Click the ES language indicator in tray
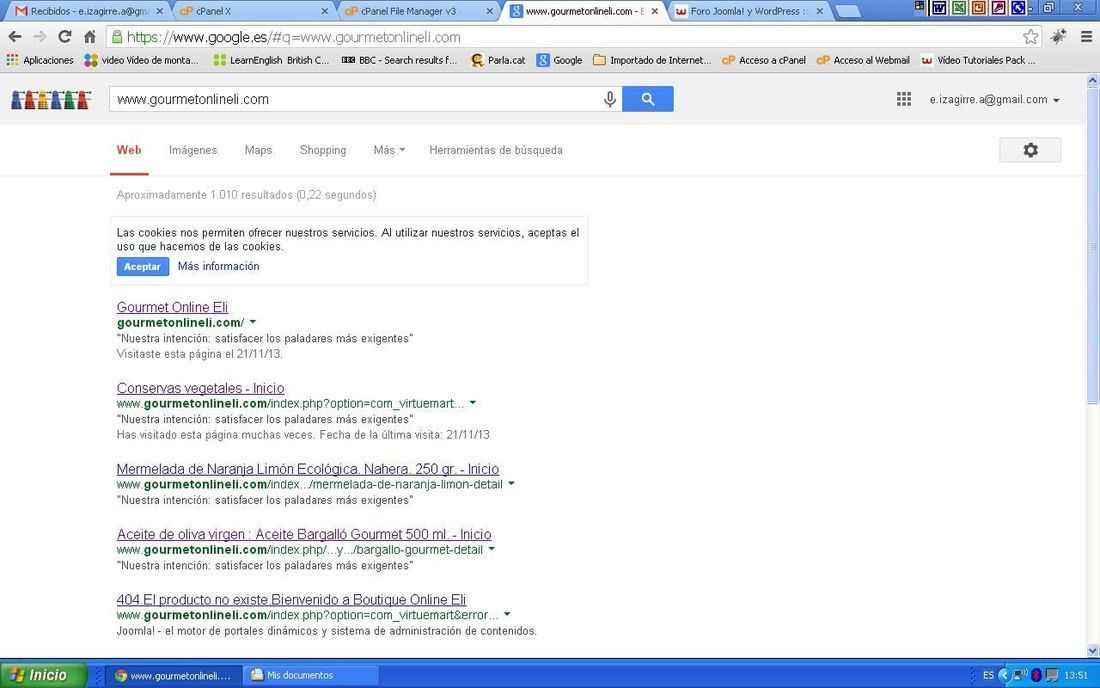The height and width of the screenshot is (688, 1100). click(988, 675)
